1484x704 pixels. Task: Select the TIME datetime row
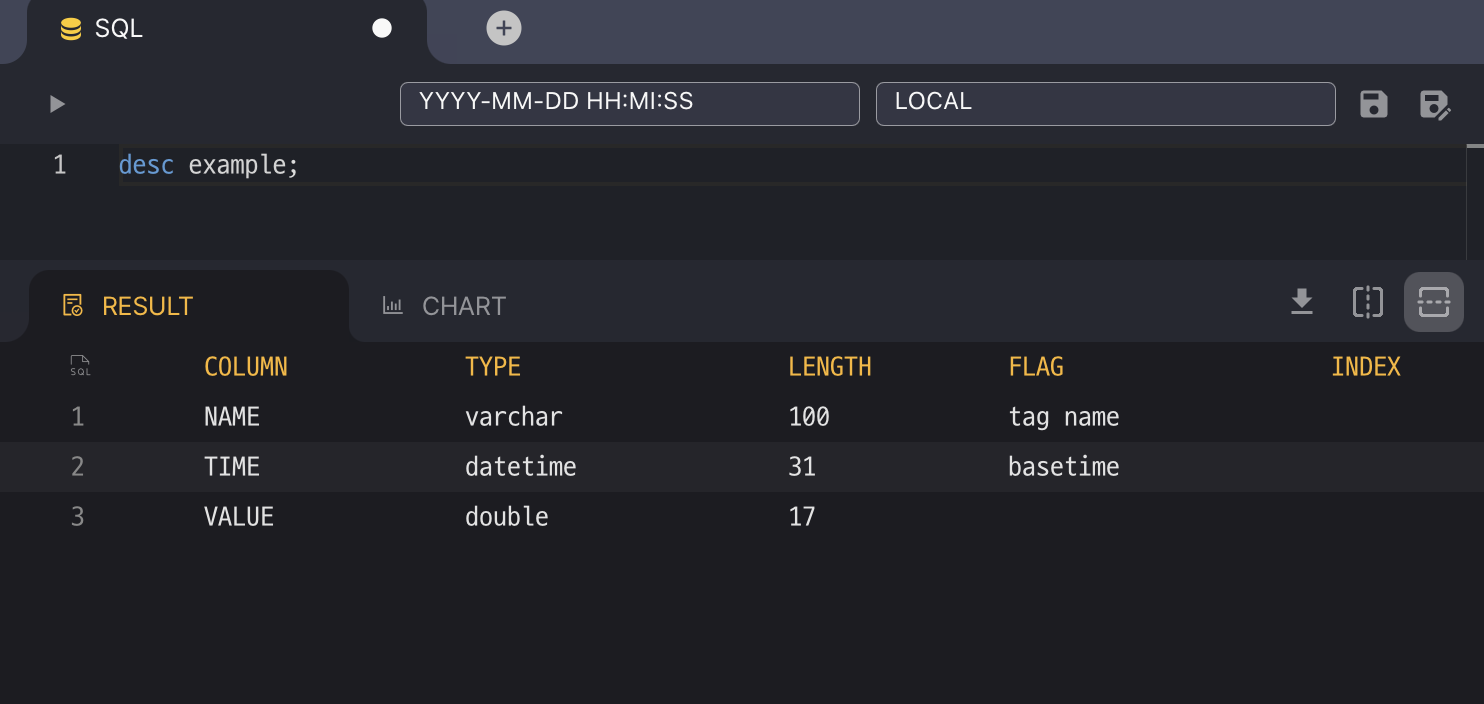pyautogui.click(x=232, y=467)
